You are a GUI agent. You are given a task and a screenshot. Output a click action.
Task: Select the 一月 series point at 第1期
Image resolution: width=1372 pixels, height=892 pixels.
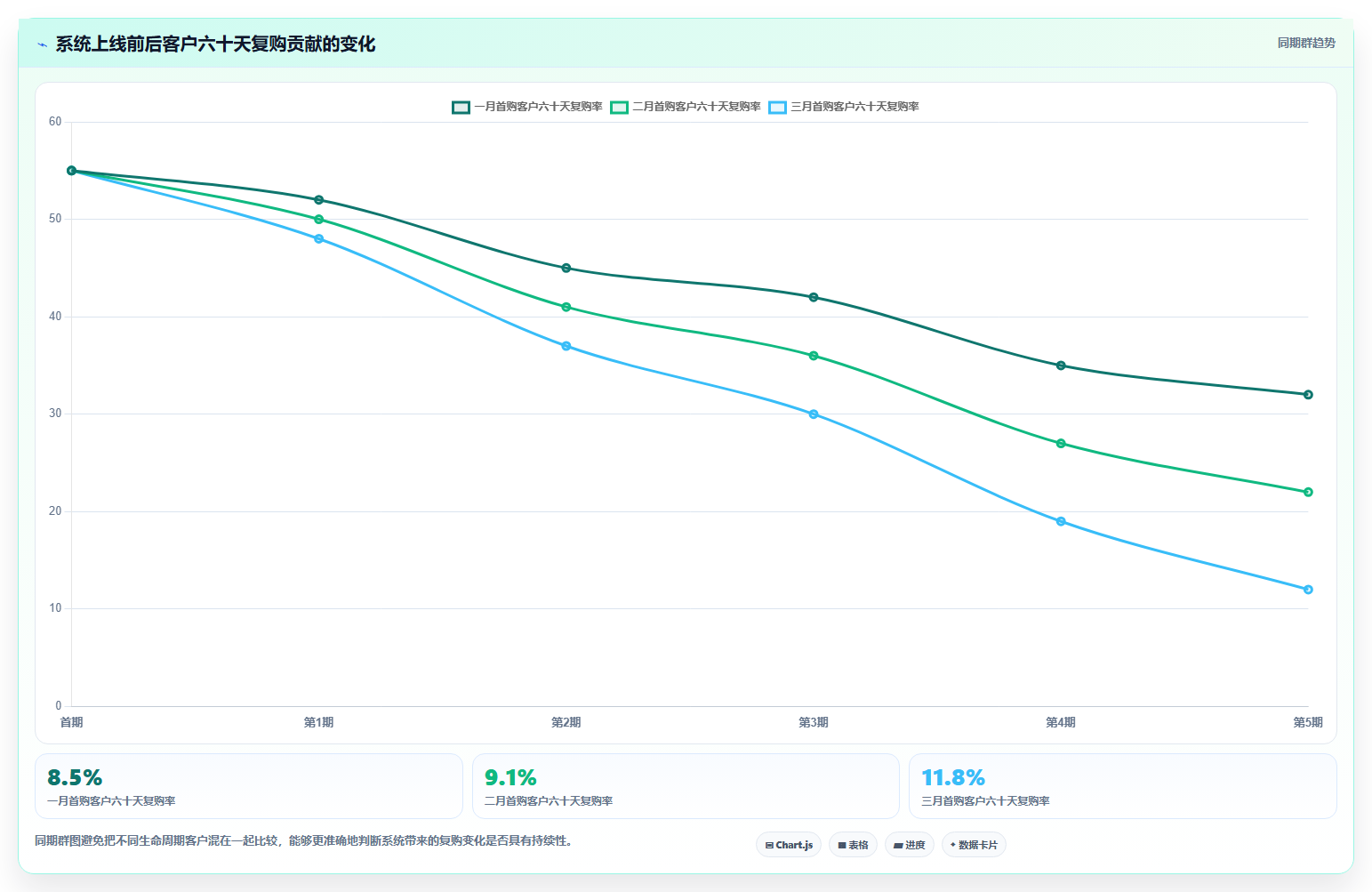tap(319, 200)
